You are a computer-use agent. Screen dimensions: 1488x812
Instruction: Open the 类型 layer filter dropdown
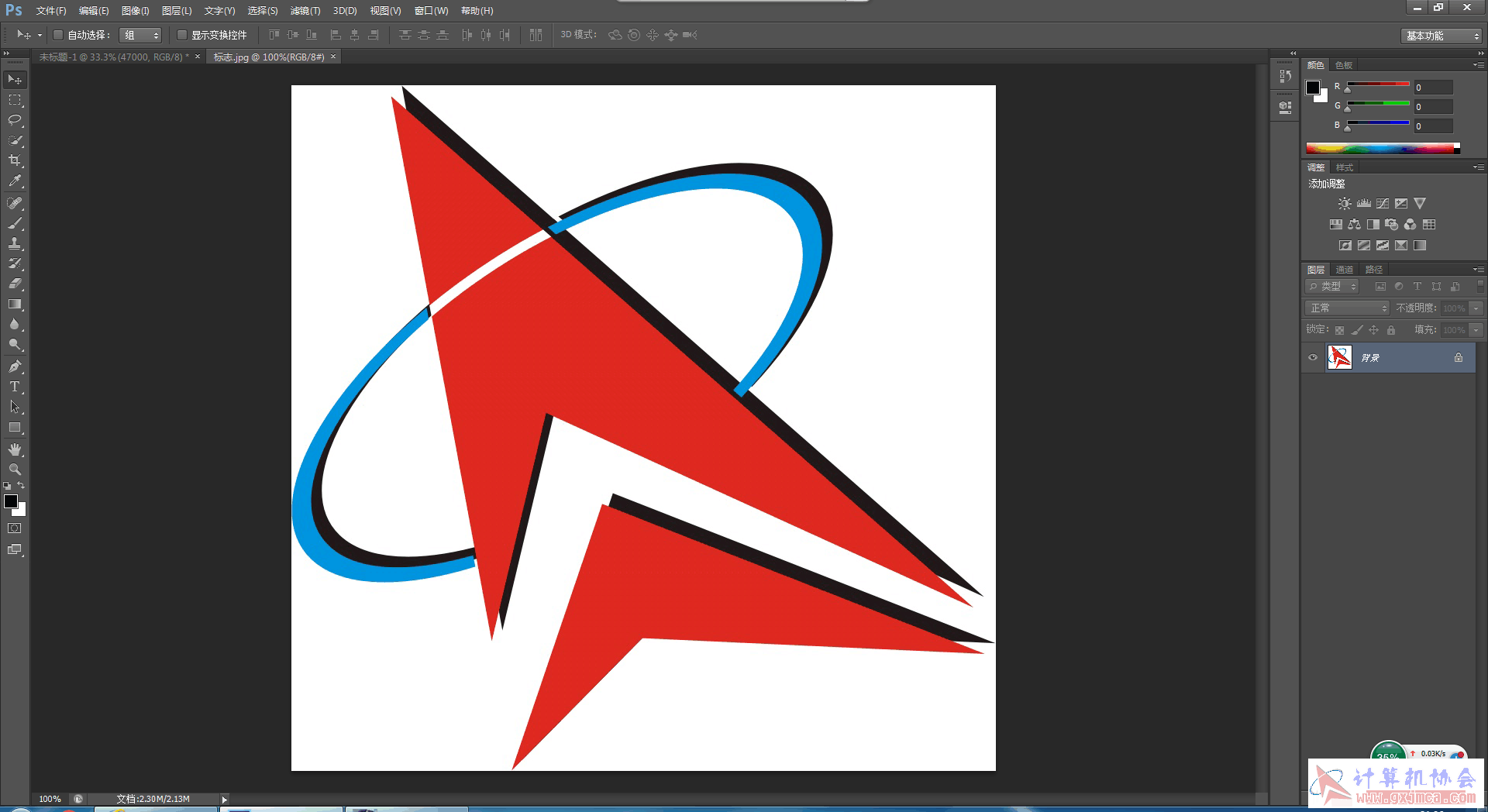click(1332, 287)
